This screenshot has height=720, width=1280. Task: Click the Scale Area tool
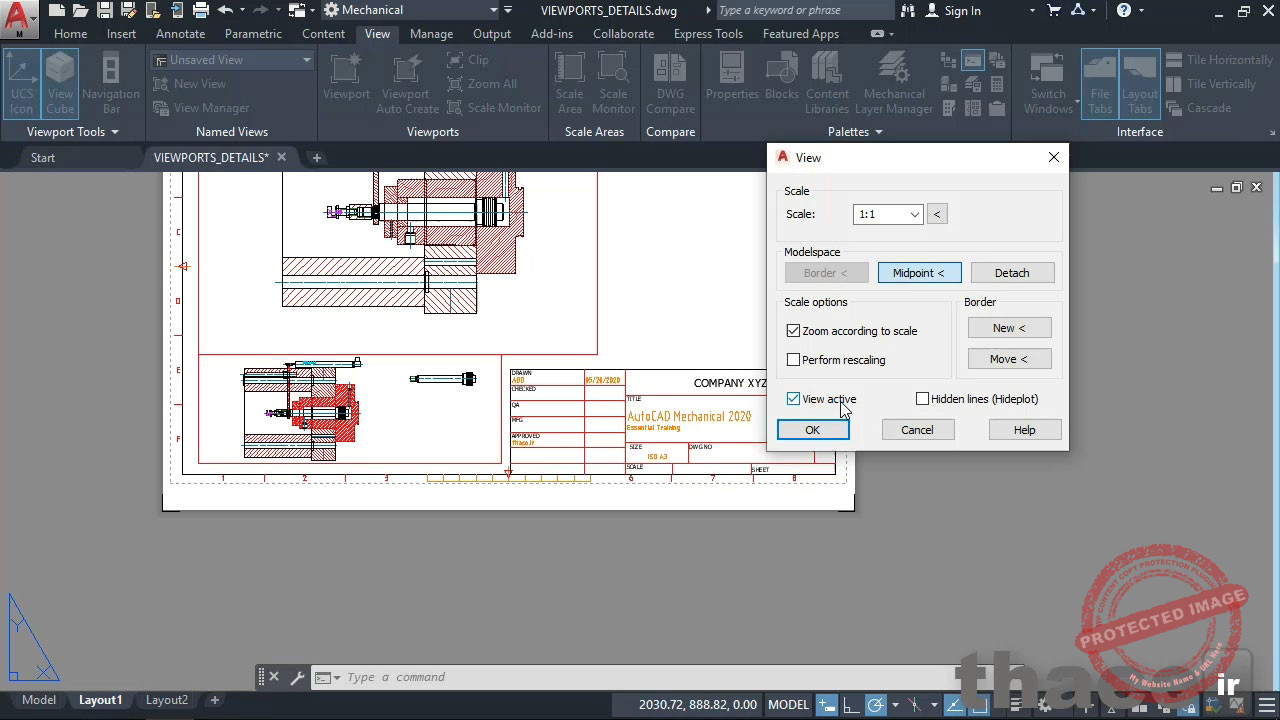point(569,83)
